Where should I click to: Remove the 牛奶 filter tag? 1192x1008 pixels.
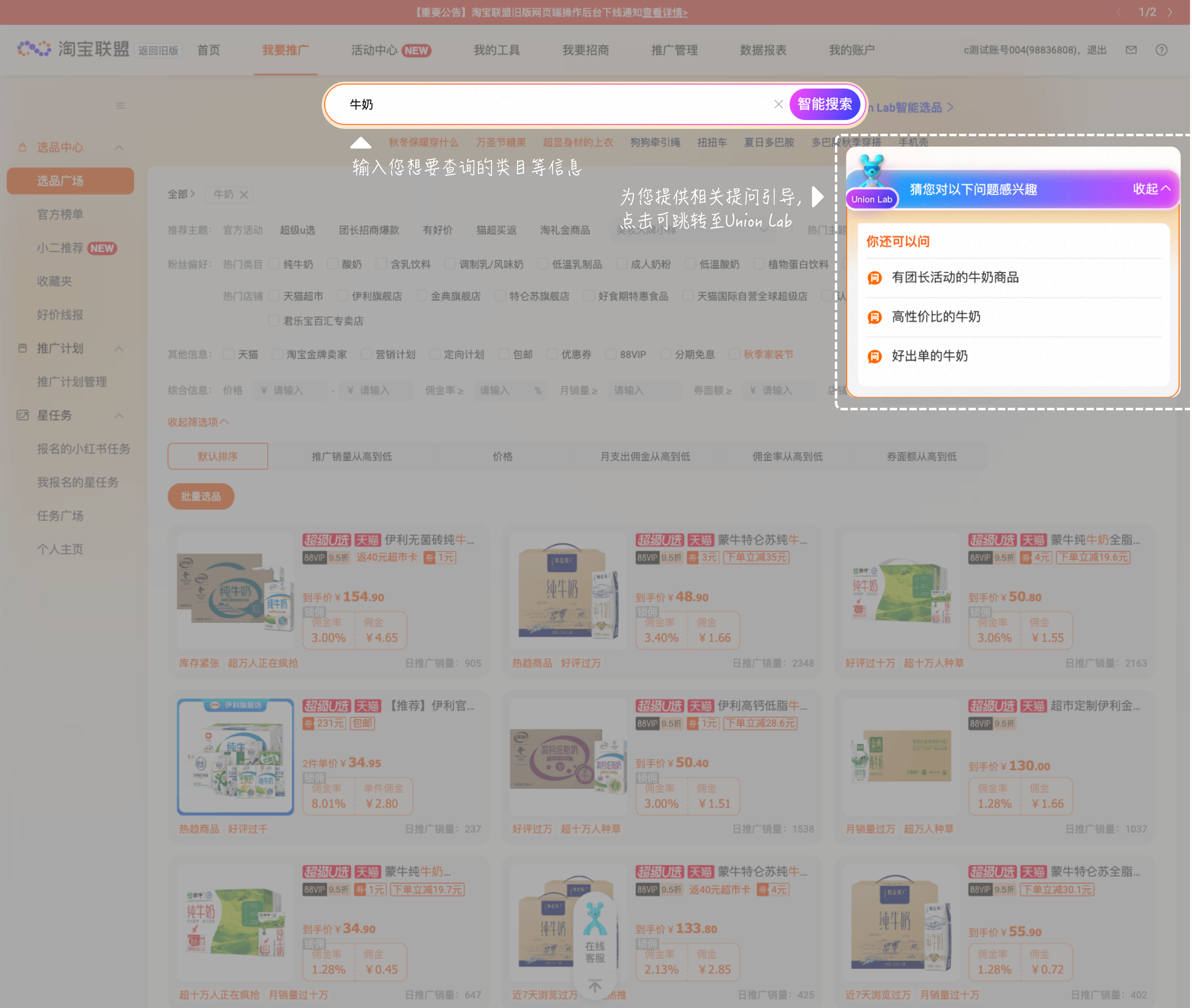pyautogui.click(x=244, y=194)
